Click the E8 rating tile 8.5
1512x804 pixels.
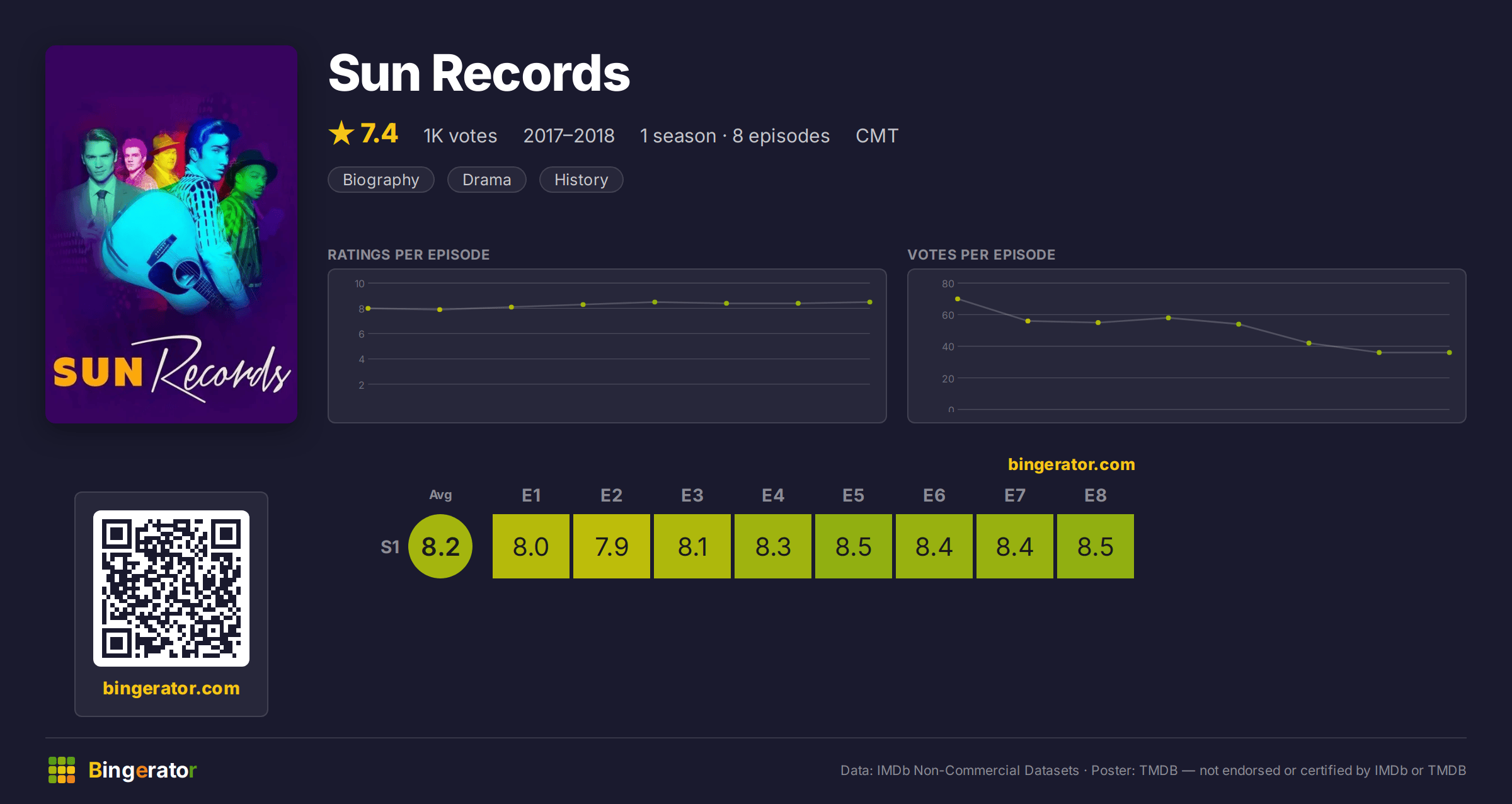[x=1096, y=546]
